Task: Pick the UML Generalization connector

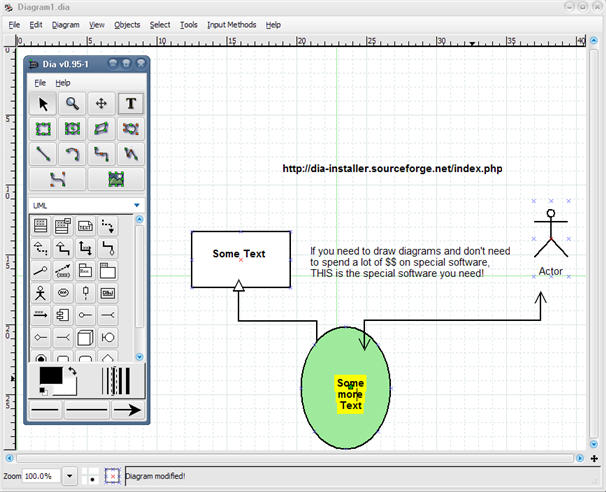Action: (63, 248)
